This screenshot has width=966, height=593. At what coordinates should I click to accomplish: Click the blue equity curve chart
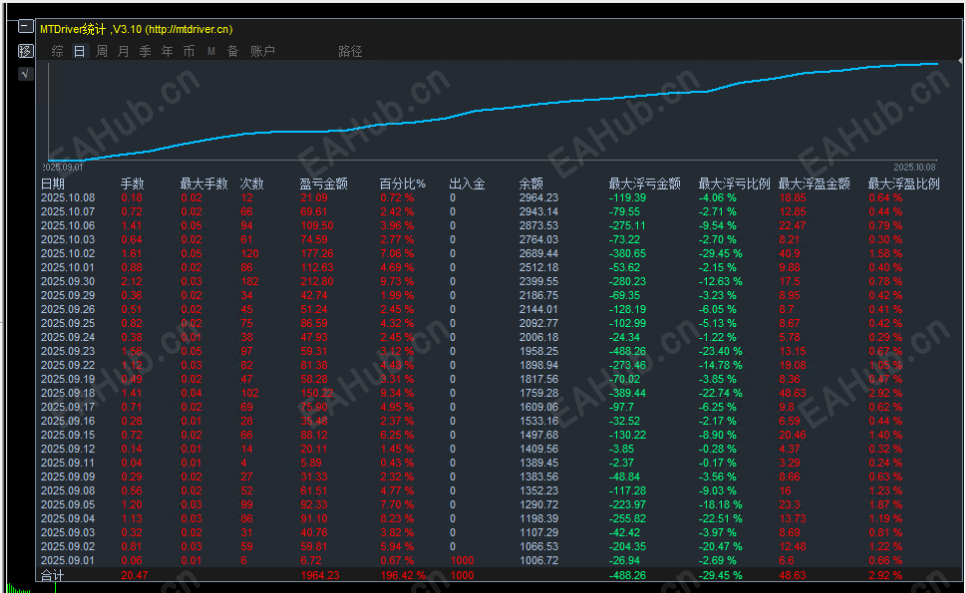[x=493, y=111]
